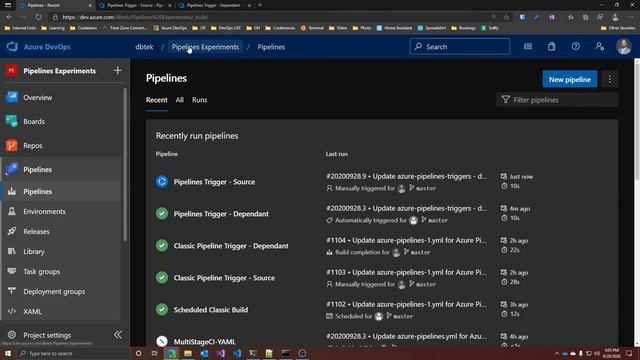Open the work items list icon in header
640x360 pixels.
click(x=528, y=47)
